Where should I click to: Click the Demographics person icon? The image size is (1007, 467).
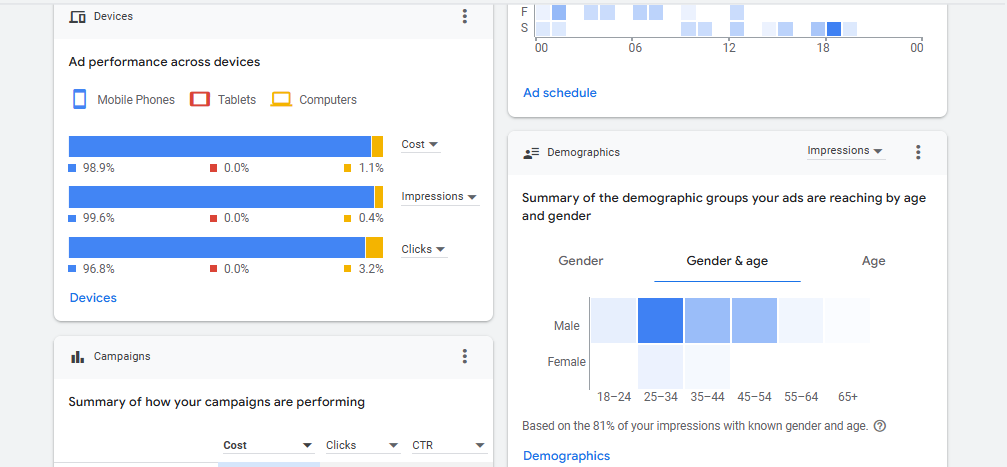[531, 153]
